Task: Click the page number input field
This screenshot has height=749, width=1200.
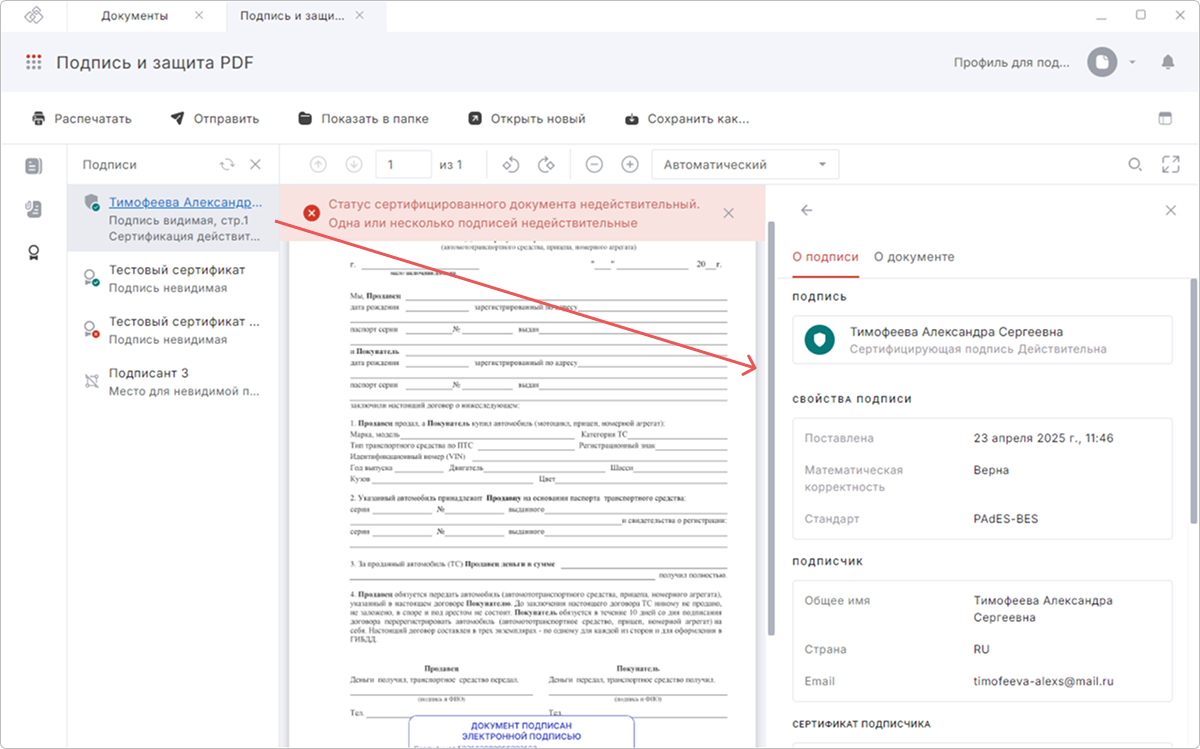Action: [403, 164]
